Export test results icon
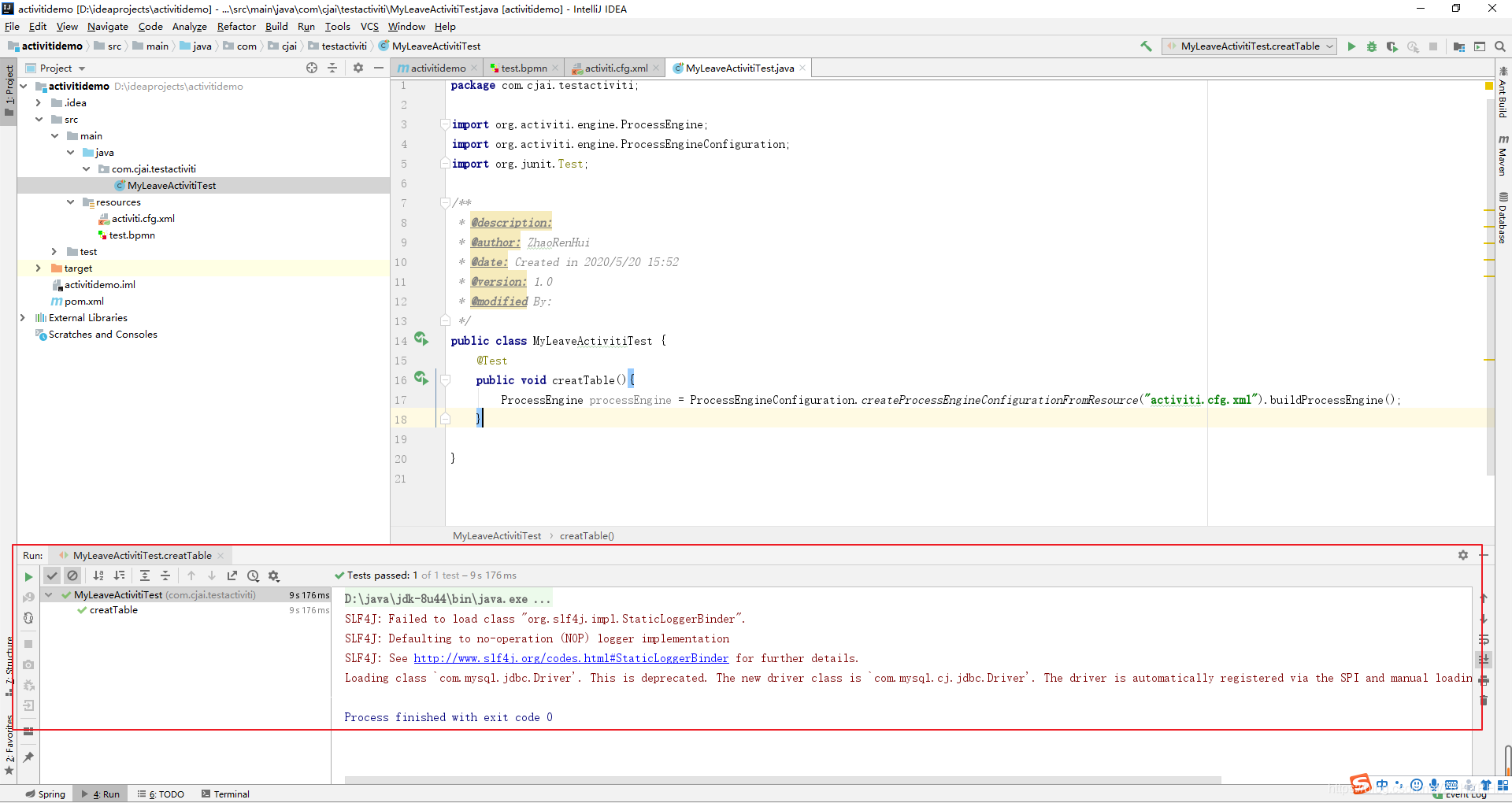The width and height of the screenshot is (1512, 803). pos(232,575)
